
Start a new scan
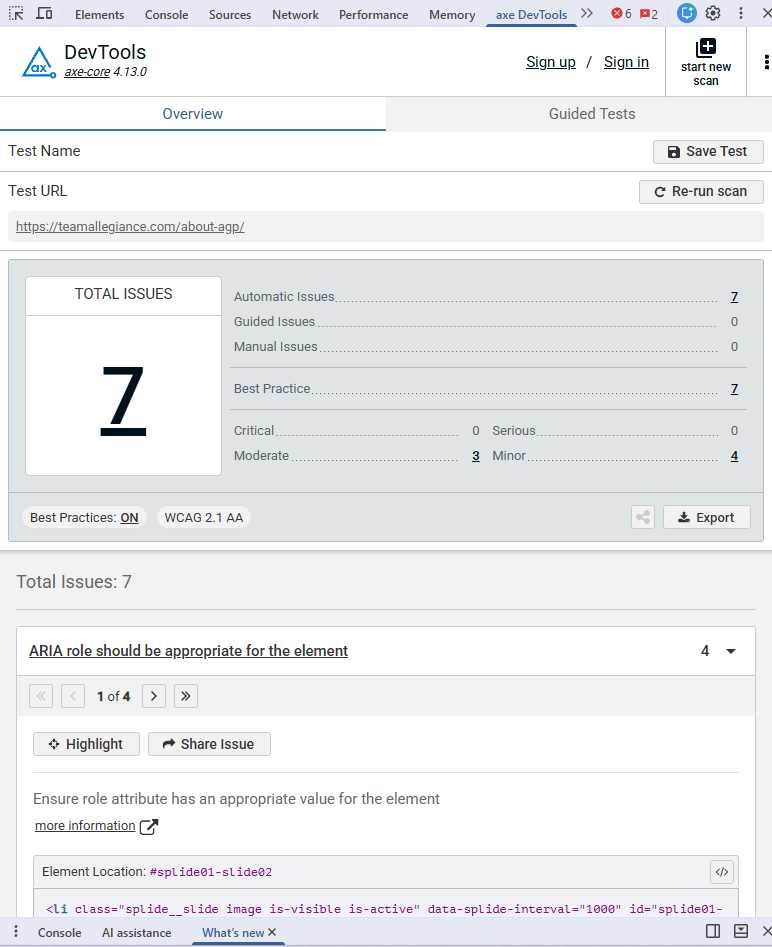tap(706, 62)
